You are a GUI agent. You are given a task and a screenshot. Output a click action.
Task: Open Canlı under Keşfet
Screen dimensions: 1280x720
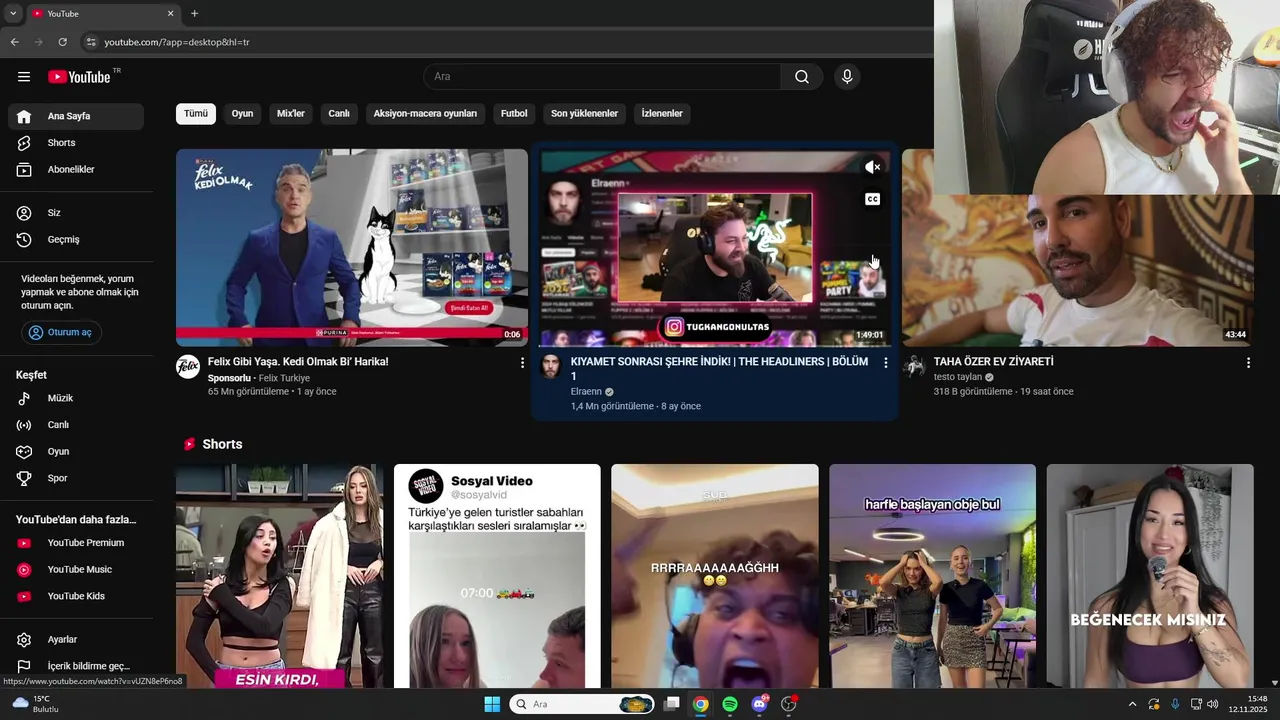click(x=76, y=425)
